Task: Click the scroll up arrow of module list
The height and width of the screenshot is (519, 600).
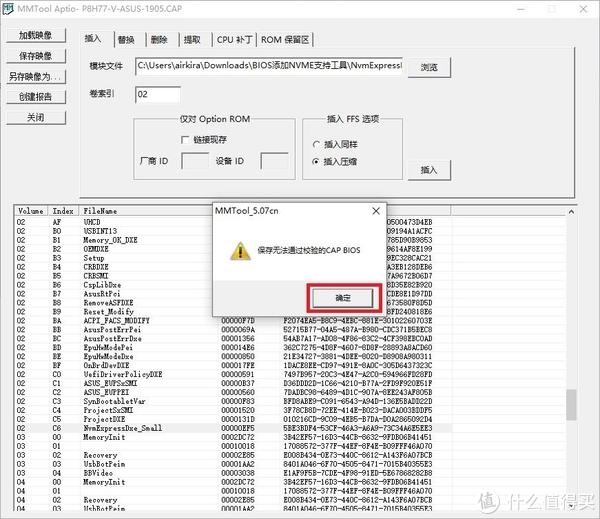Action: (x=571, y=211)
